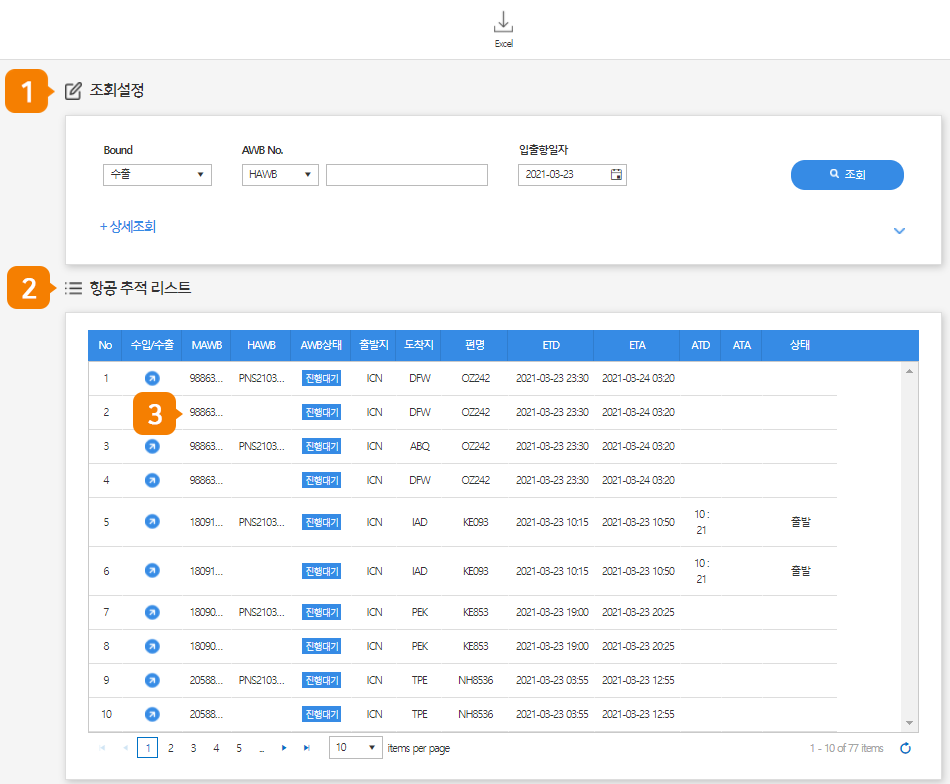Open more pages with the ellipsis
This screenshot has width=950, height=784.
tap(261, 749)
